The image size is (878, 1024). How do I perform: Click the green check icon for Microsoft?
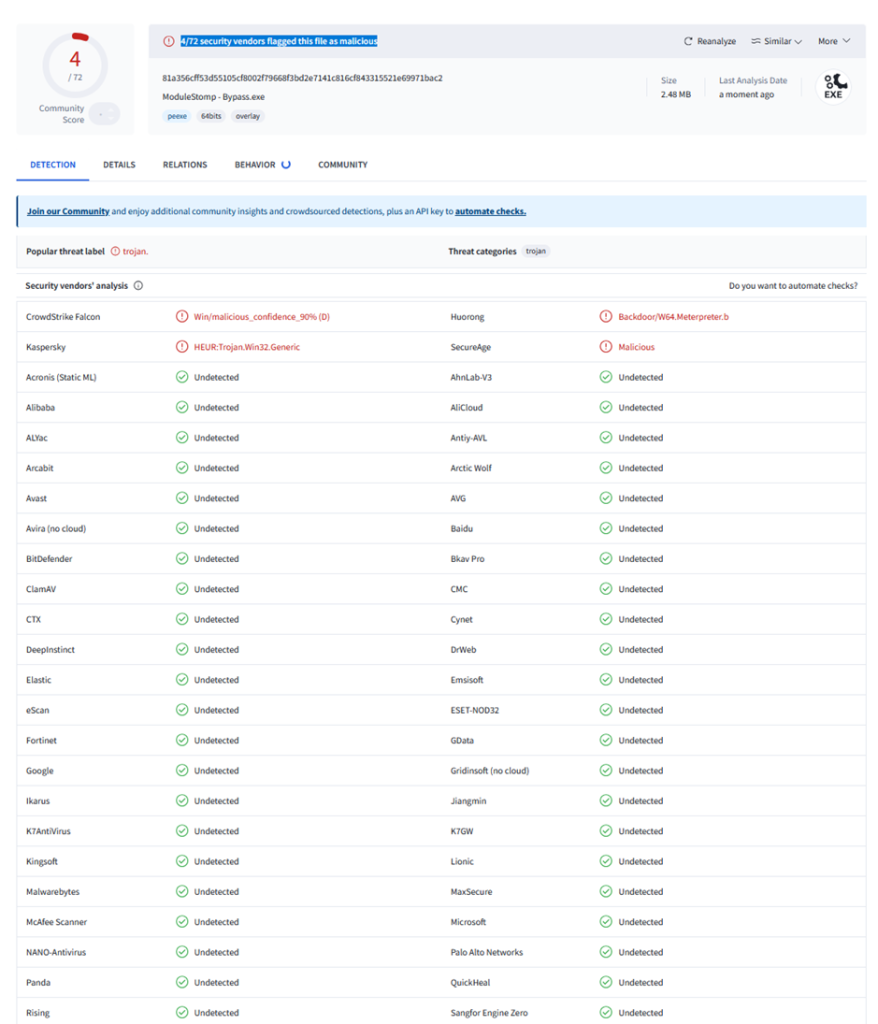(x=606, y=921)
